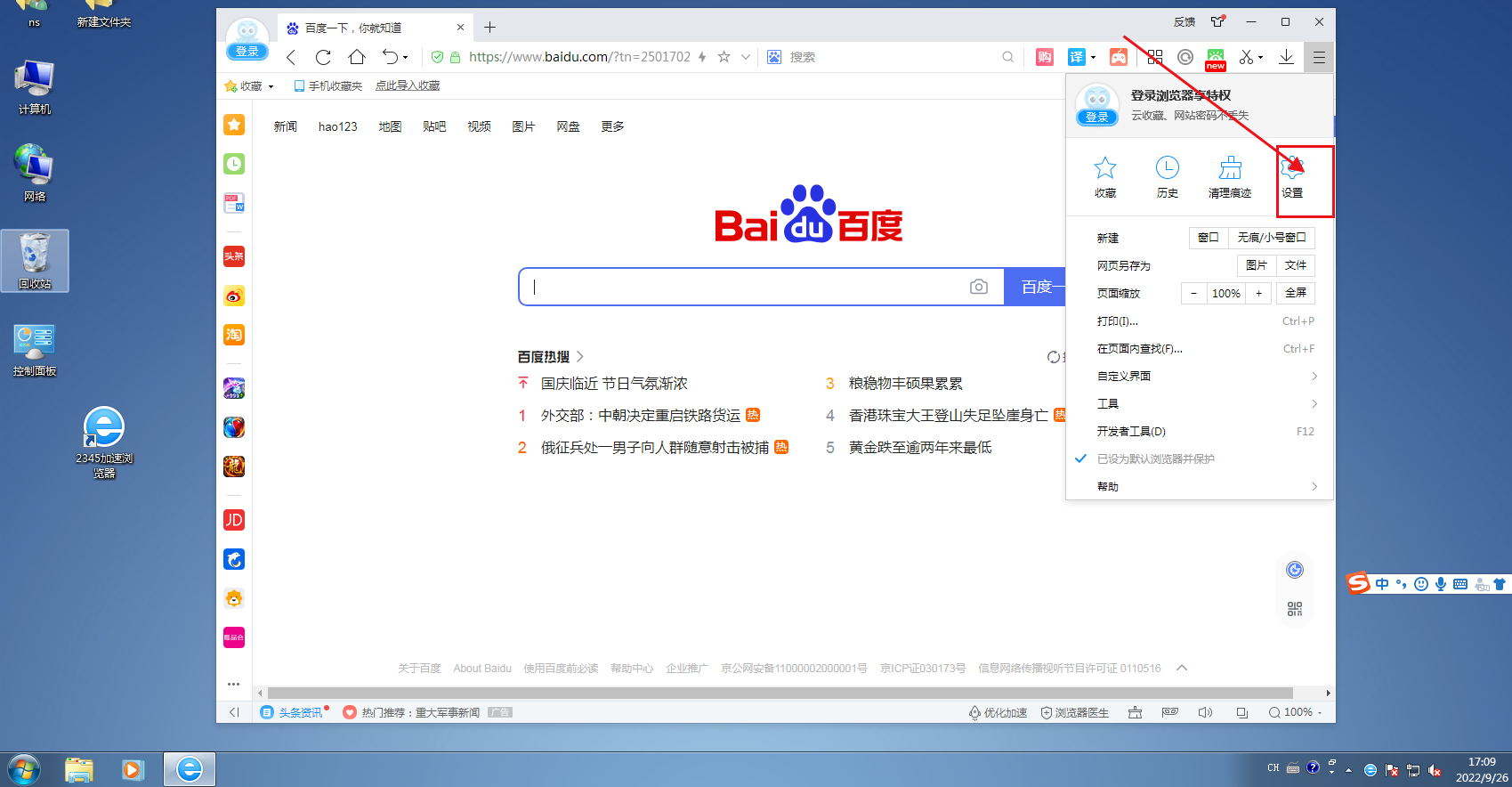This screenshot has width=1512, height=787.
Task: Open the dropdown arrow next to undo icon
Action: click(406, 57)
